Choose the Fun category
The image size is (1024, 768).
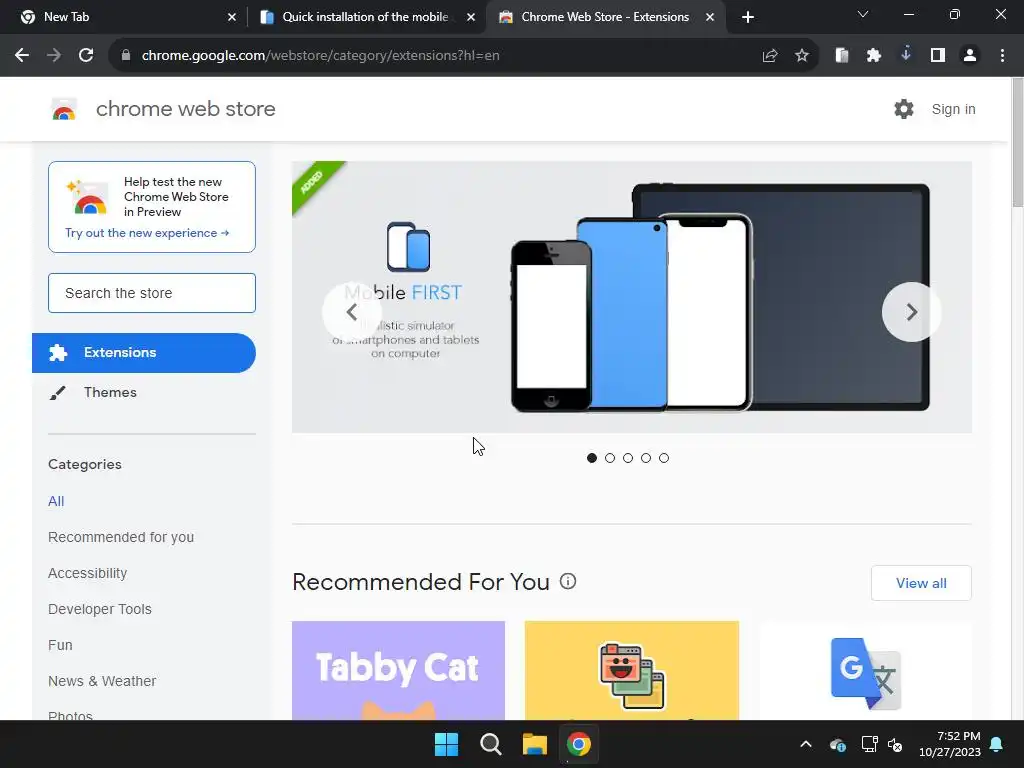60,645
